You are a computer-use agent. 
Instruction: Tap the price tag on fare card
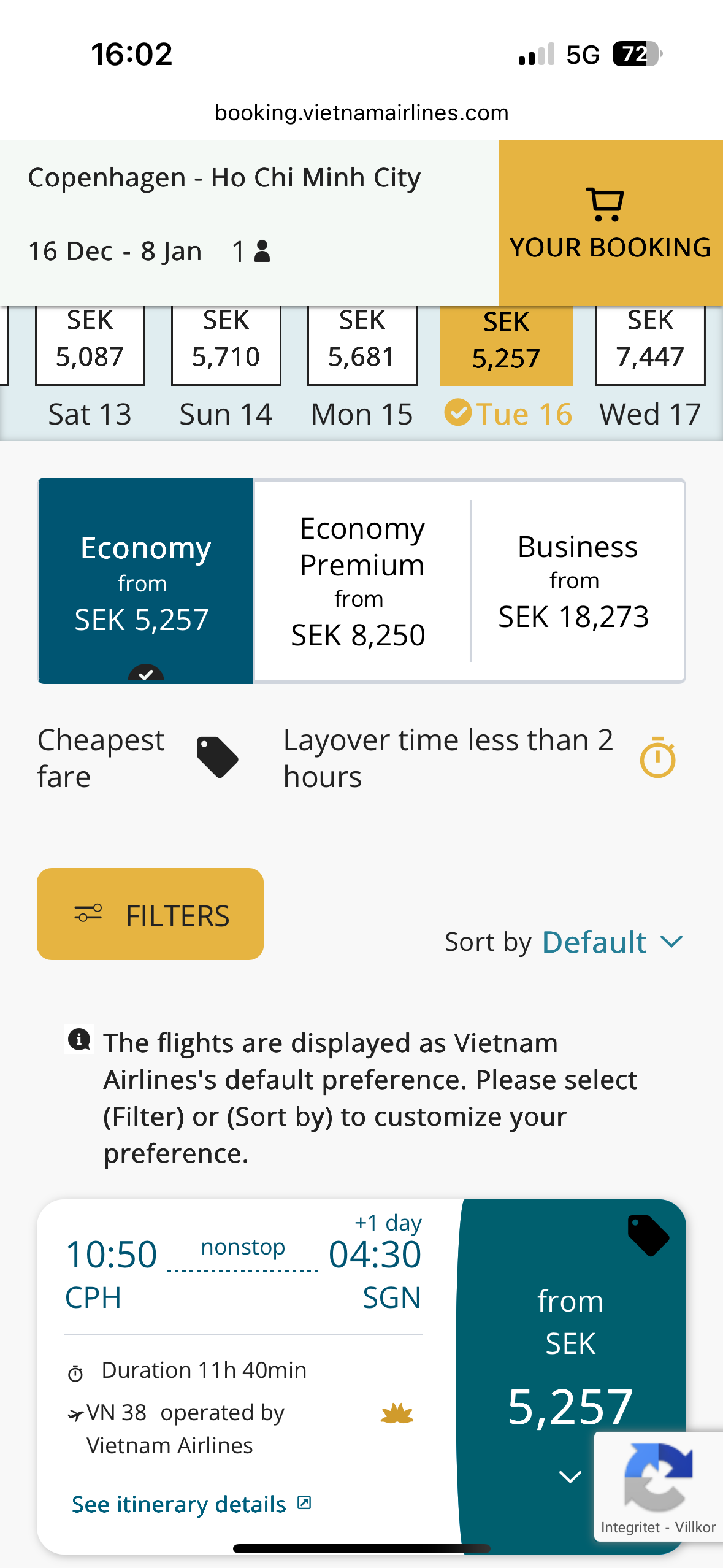648,1236
